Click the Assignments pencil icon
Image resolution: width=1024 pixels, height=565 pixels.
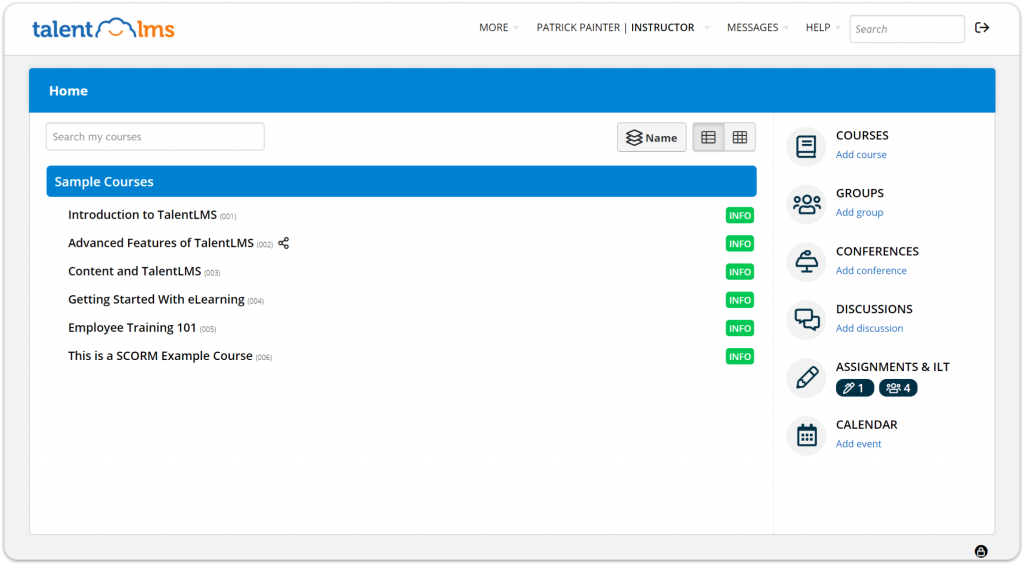806,377
